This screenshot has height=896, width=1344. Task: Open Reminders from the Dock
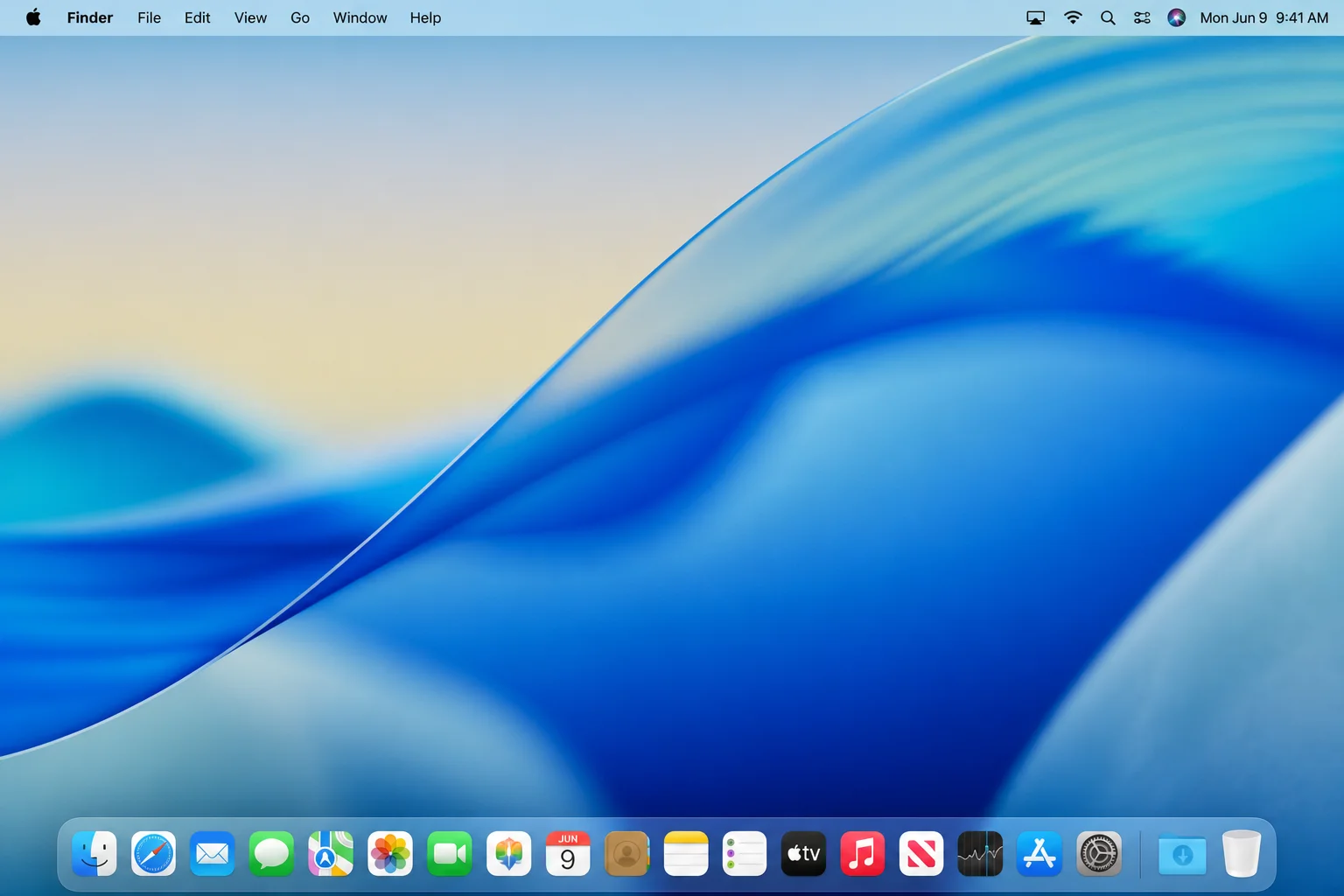[x=745, y=853]
